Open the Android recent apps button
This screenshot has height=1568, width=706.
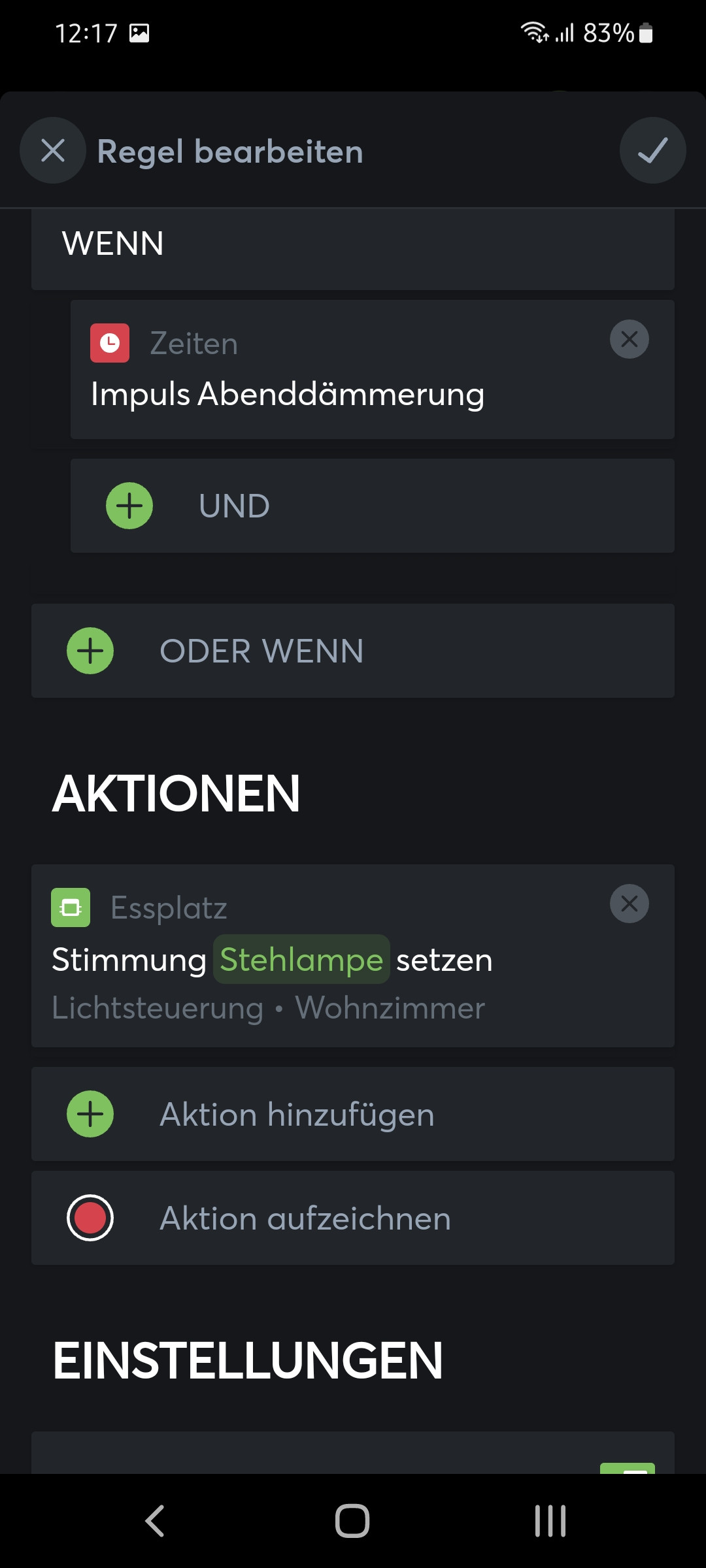pos(550,1520)
